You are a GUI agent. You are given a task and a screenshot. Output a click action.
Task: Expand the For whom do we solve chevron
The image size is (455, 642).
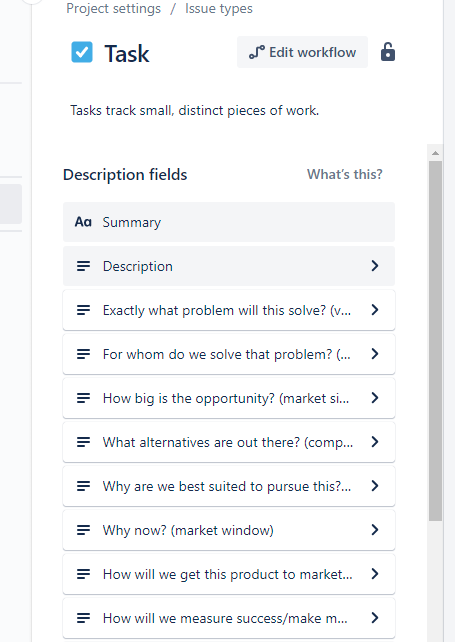375,354
